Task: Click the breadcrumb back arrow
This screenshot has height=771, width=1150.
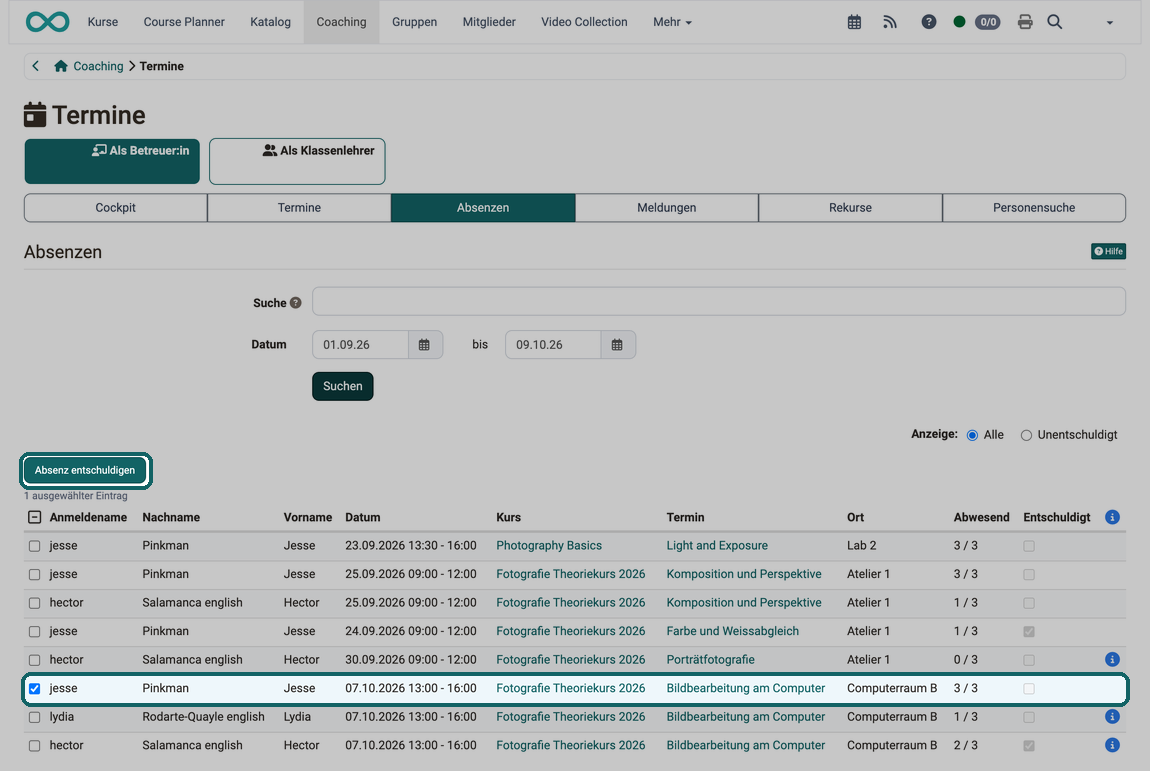Action: tap(35, 66)
